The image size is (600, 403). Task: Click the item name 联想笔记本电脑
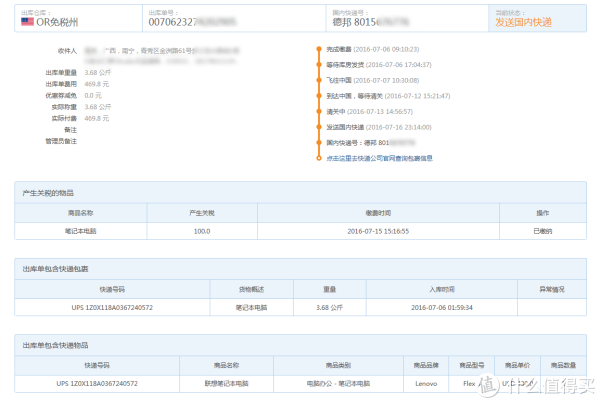(227, 383)
